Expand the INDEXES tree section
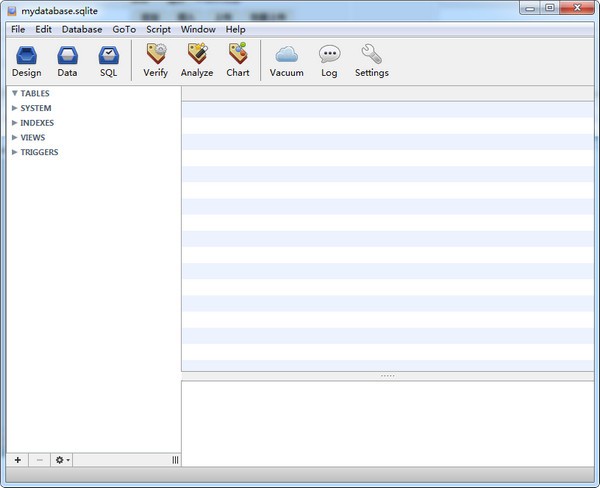Screen dimensions: 600x488 click(x=15, y=122)
